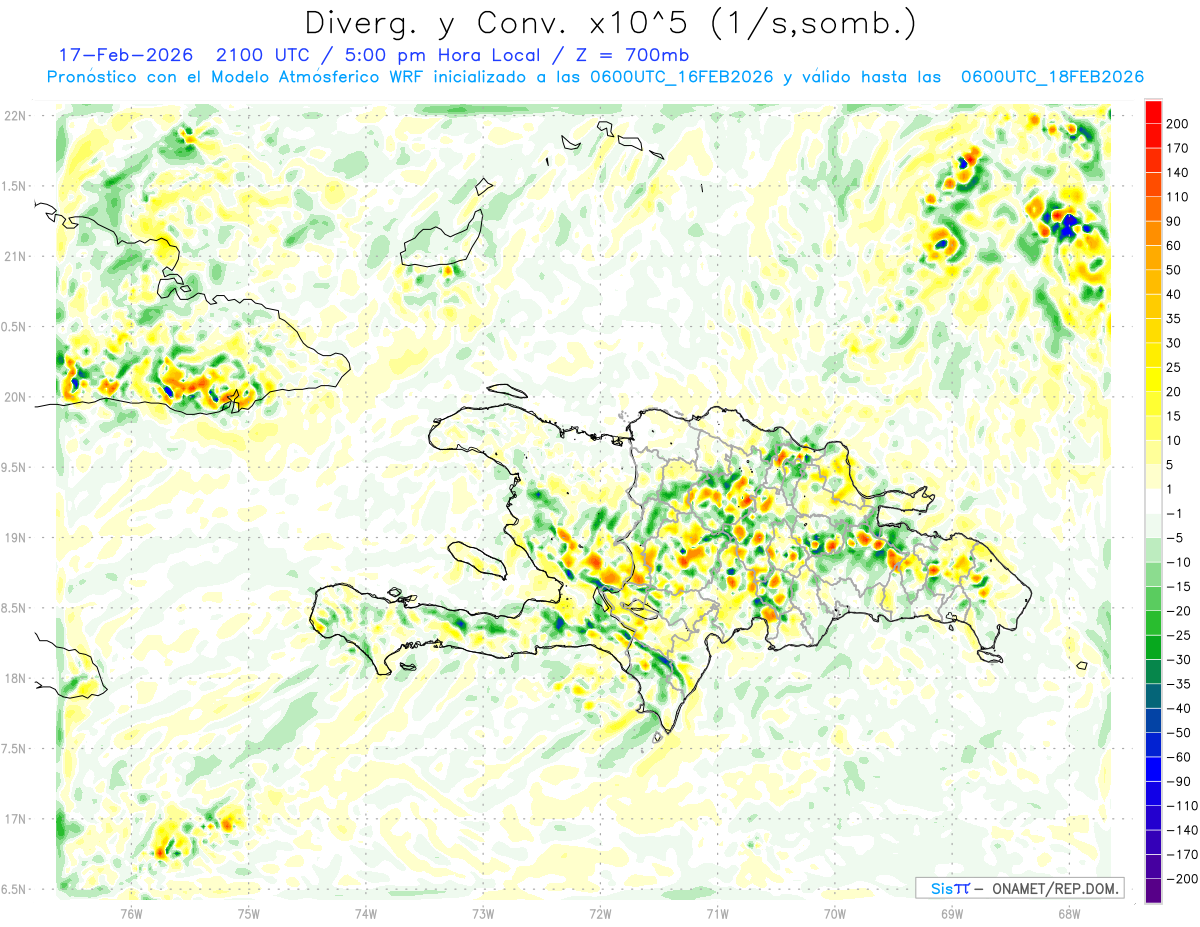Screen dimensions: 1200x927
Task: Click the colorbar value 110
Action: point(1176,196)
